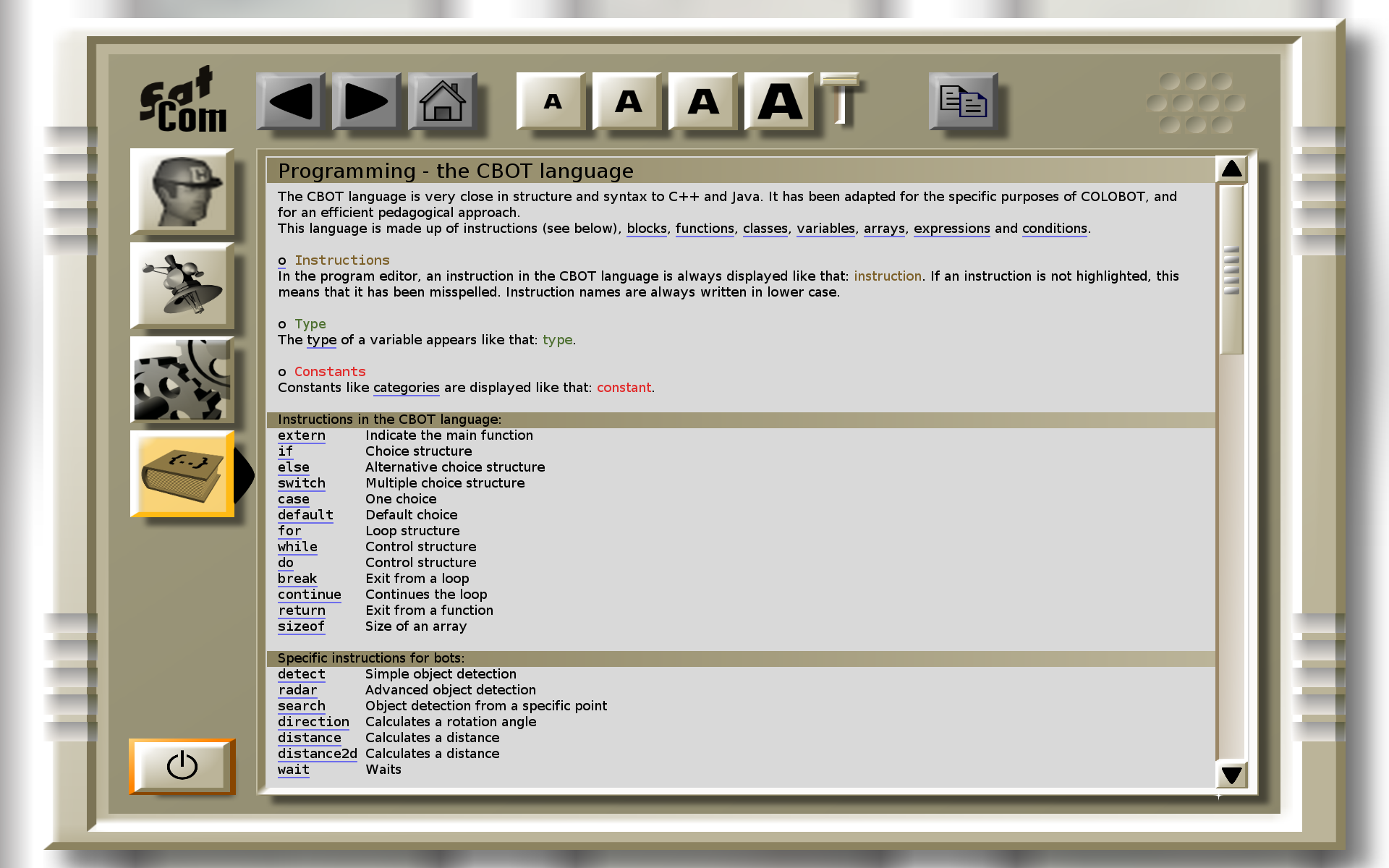Click the copy documents icon button
This screenshot has width=1389, height=868.
pos(964,101)
